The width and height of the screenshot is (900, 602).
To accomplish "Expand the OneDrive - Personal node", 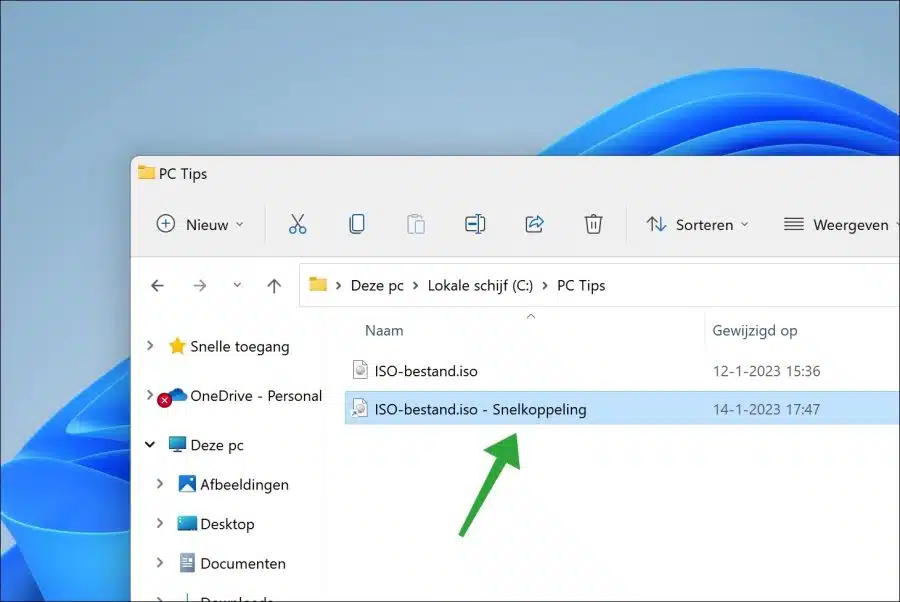I will click(x=149, y=395).
